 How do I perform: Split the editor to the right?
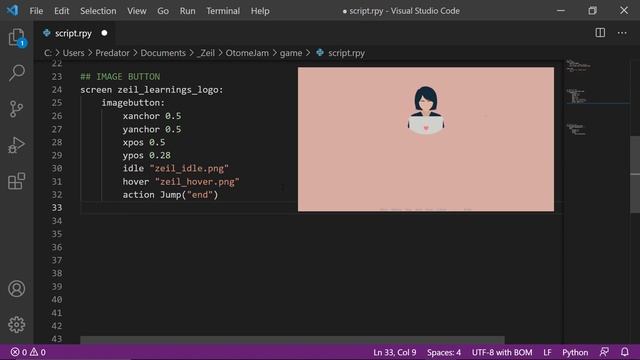600,33
